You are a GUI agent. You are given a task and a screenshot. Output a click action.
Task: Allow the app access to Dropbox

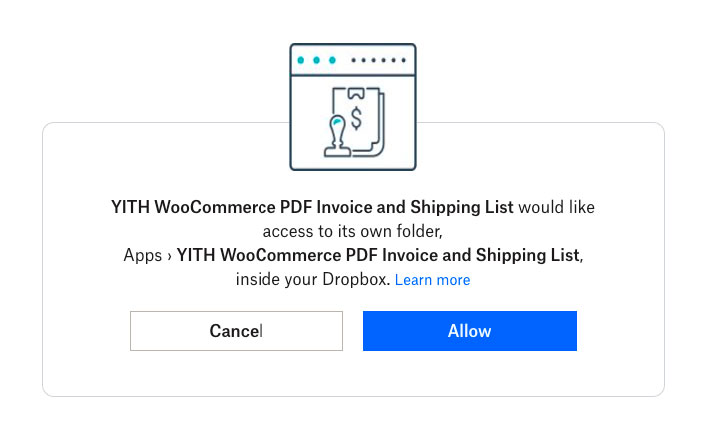(470, 331)
